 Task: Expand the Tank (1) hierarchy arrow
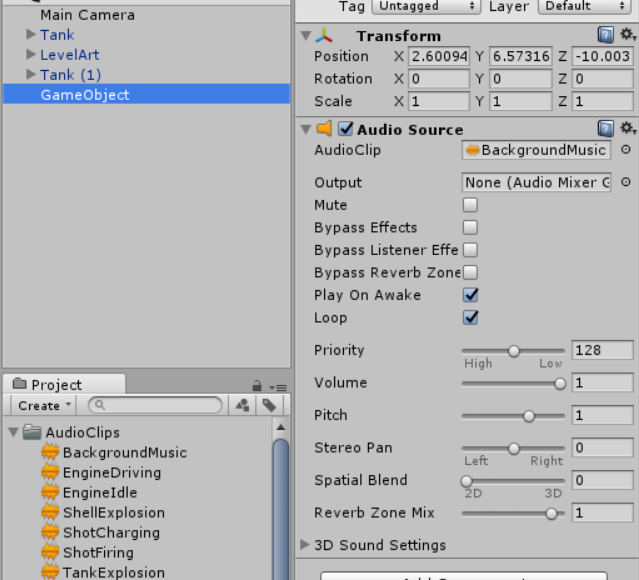coord(31,74)
